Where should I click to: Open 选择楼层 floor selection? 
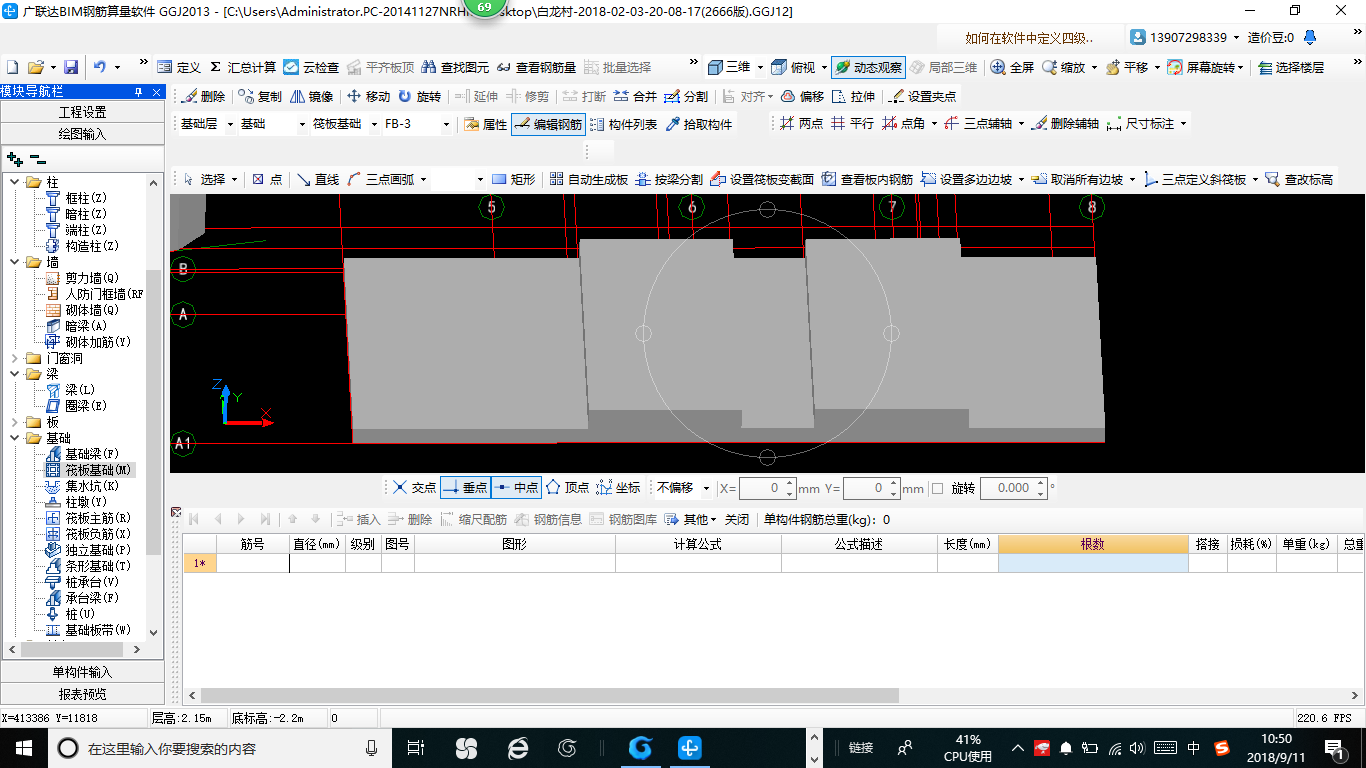pos(1290,67)
